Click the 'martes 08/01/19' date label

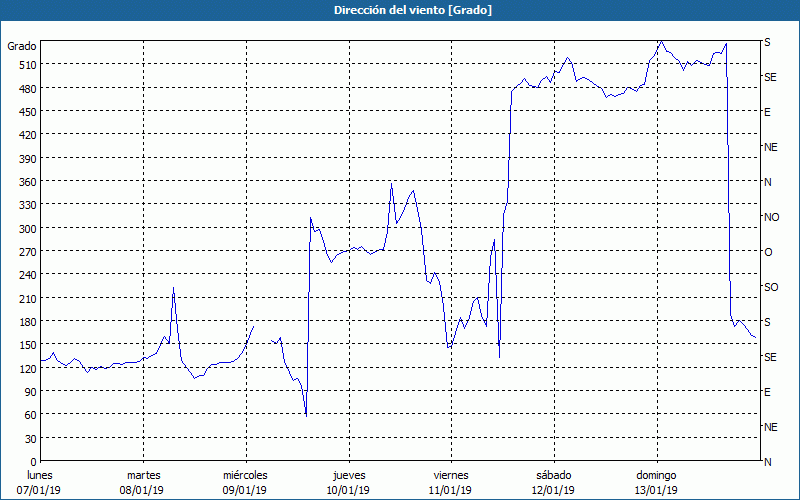pos(144,483)
